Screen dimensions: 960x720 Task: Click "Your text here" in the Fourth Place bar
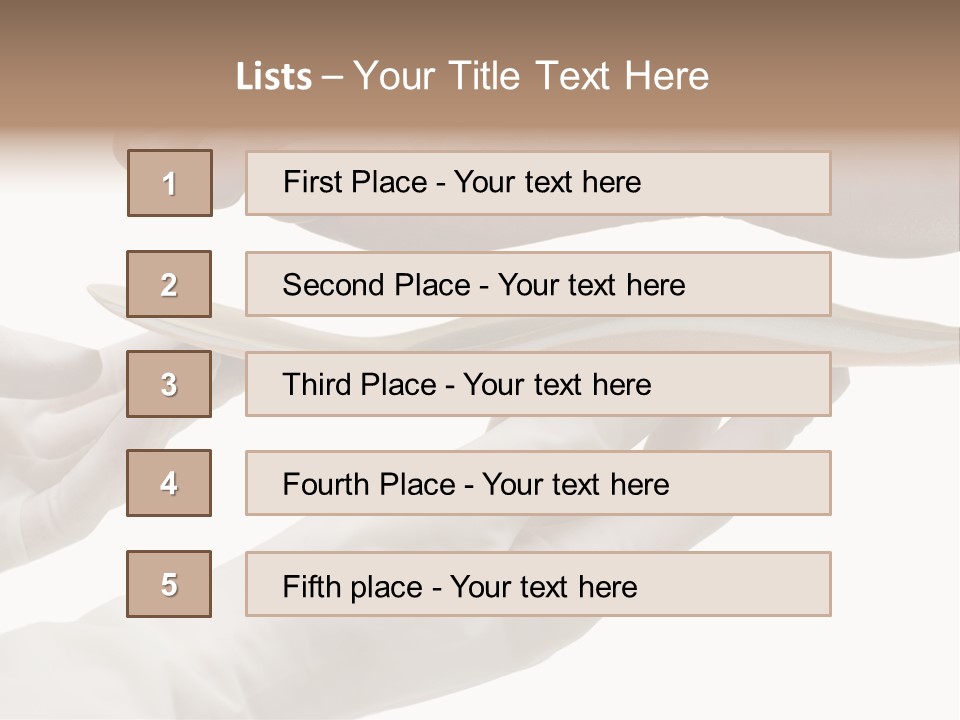click(575, 485)
